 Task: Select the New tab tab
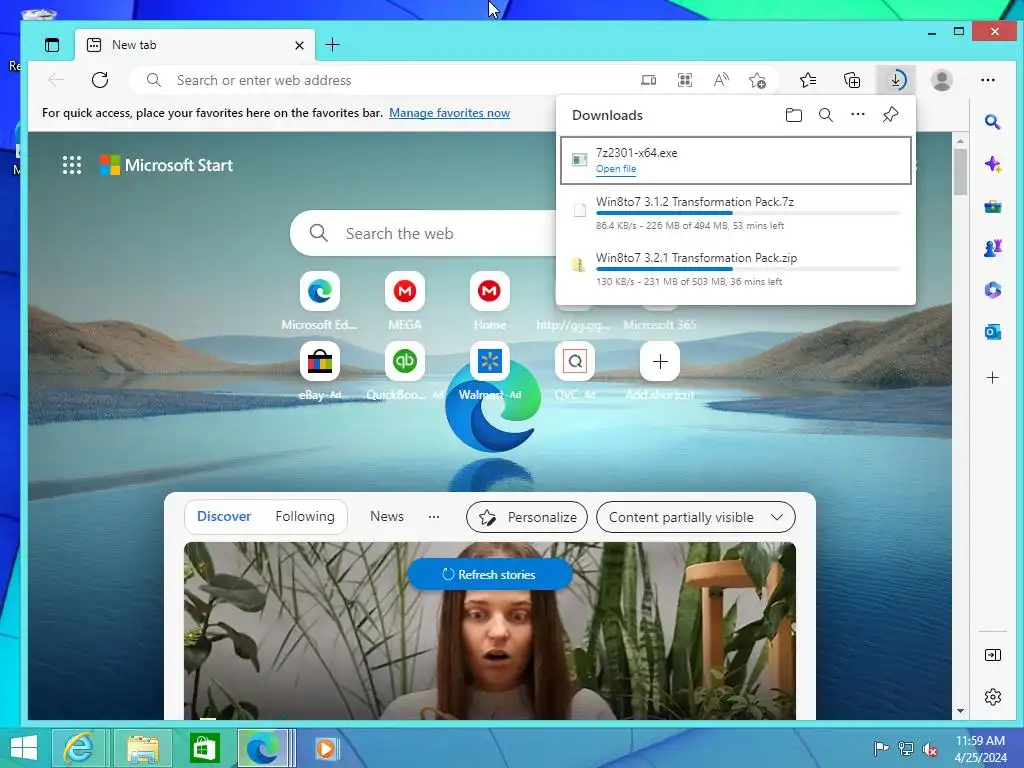click(x=195, y=45)
